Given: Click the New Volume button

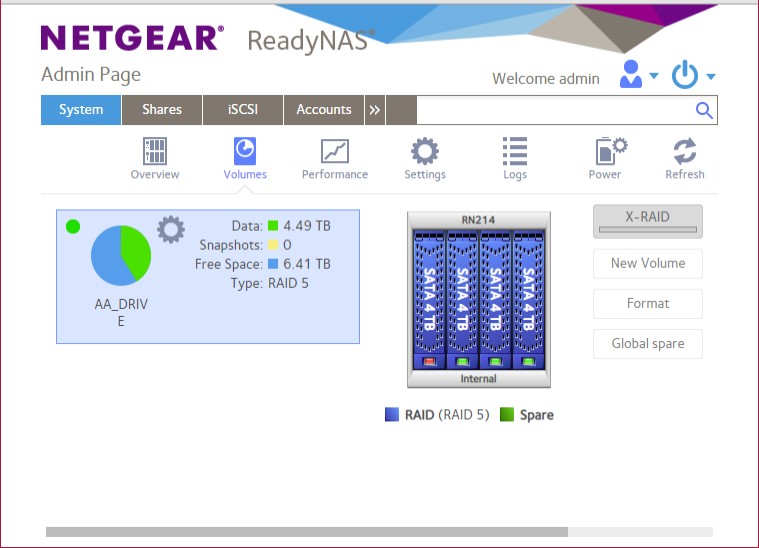Looking at the screenshot, I should tap(648, 263).
